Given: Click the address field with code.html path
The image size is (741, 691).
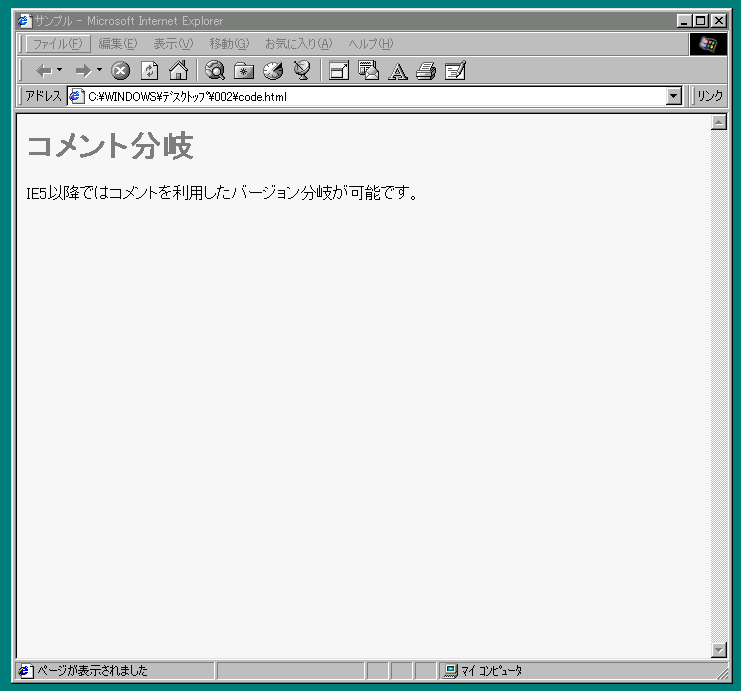Looking at the screenshot, I should pyautogui.click(x=367, y=96).
